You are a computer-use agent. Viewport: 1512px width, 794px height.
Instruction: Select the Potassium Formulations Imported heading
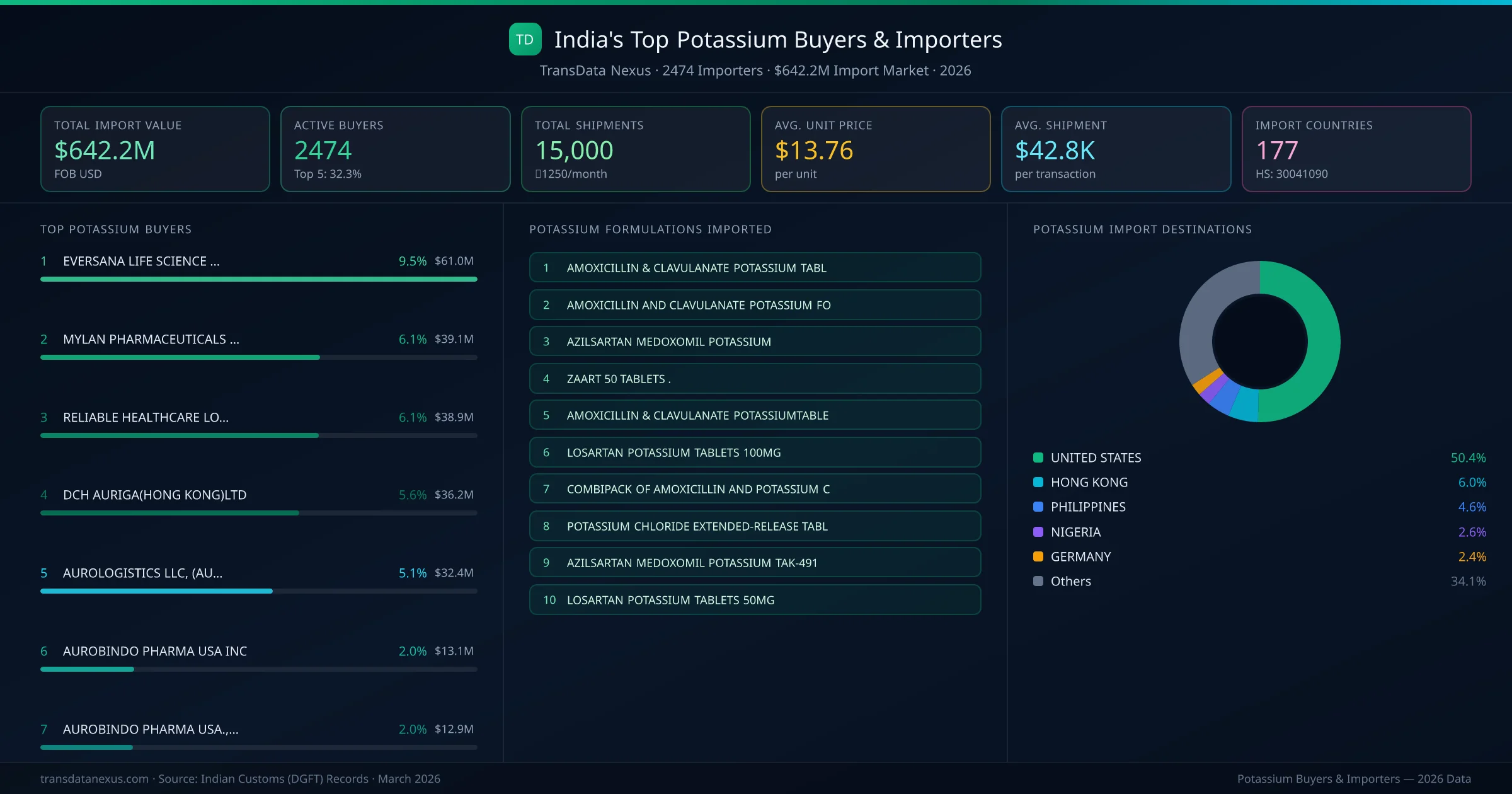[x=651, y=229]
